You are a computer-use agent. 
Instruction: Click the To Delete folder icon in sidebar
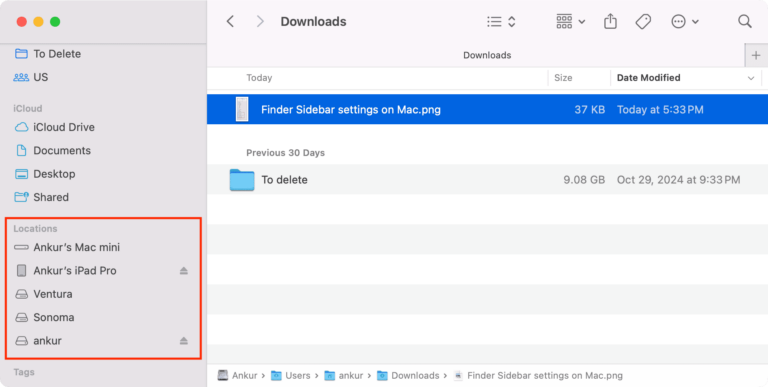coord(21,53)
